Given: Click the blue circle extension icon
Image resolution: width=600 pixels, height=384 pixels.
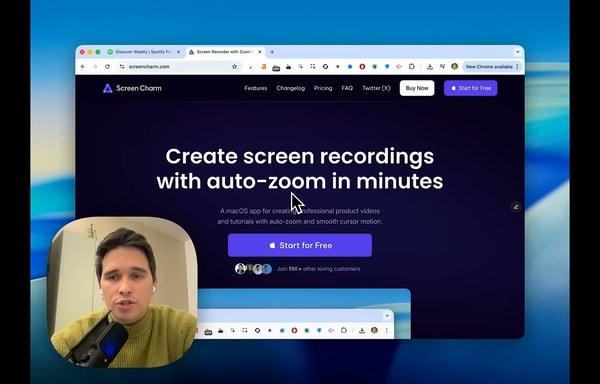Looking at the screenshot, I should click(x=350, y=67).
